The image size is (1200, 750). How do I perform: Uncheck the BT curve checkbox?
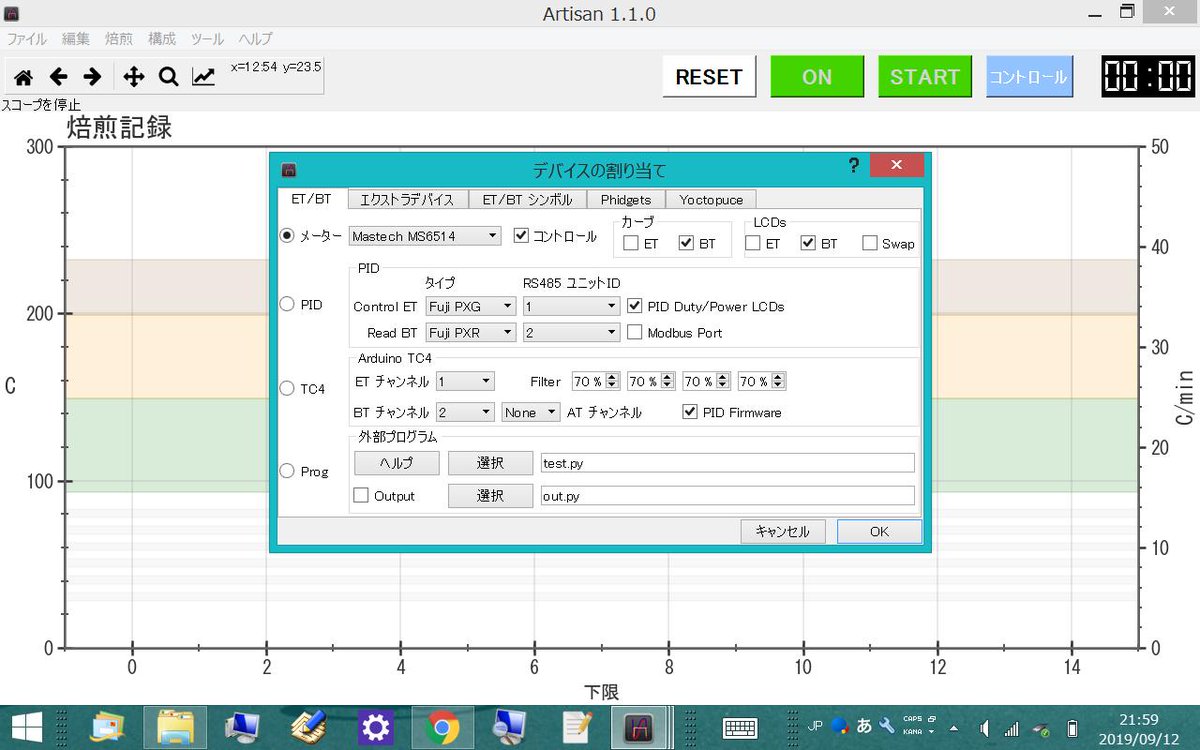point(686,243)
